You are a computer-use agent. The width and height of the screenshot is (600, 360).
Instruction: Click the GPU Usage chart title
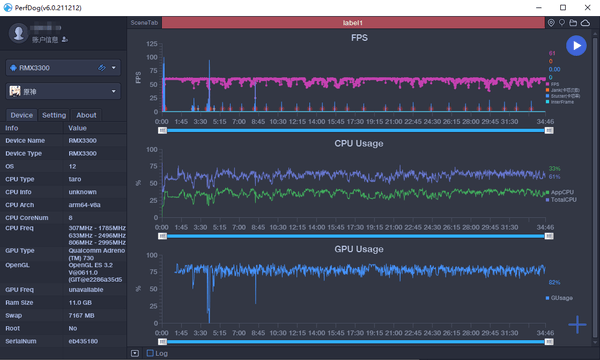pyautogui.click(x=359, y=249)
